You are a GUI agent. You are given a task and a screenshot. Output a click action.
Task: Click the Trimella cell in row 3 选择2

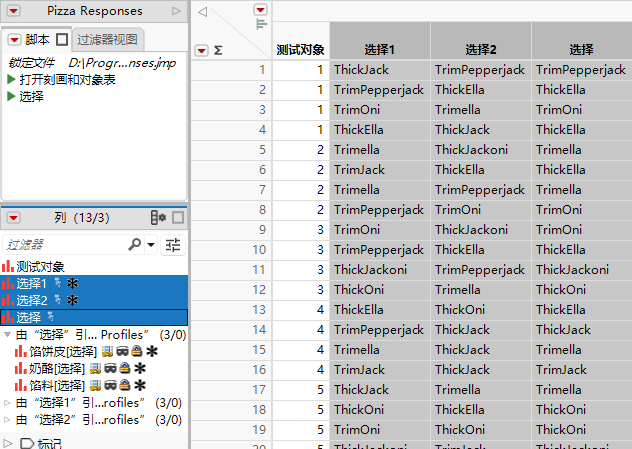[481, 110]
